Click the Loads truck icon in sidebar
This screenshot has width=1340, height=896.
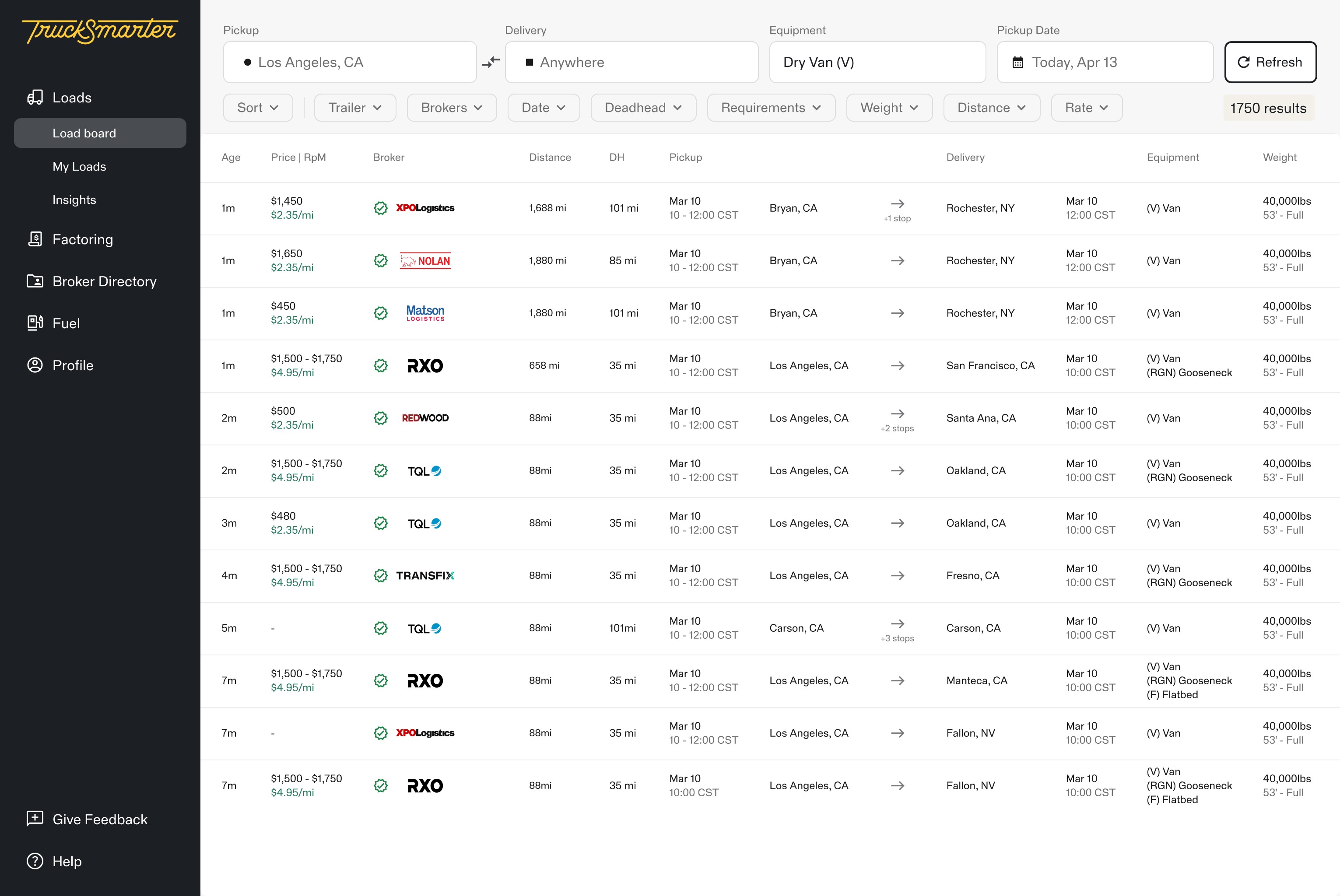(35, 97)
